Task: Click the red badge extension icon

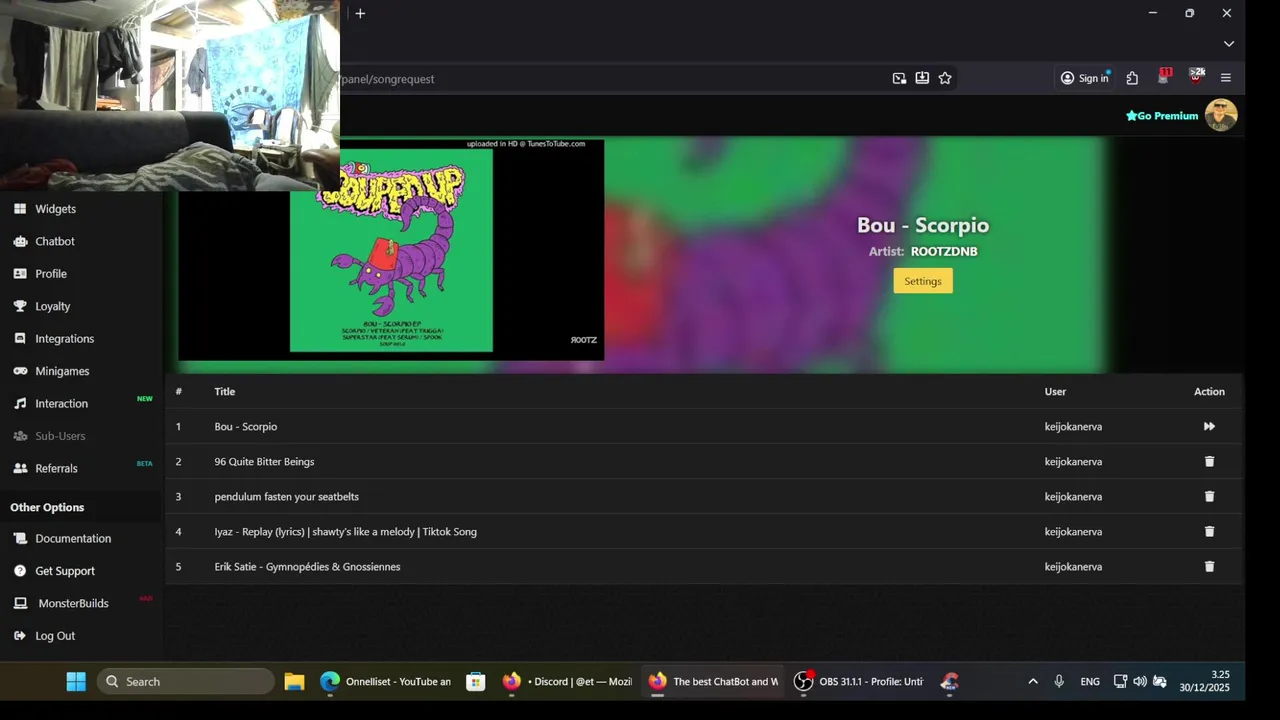Action: (1164, 77)
